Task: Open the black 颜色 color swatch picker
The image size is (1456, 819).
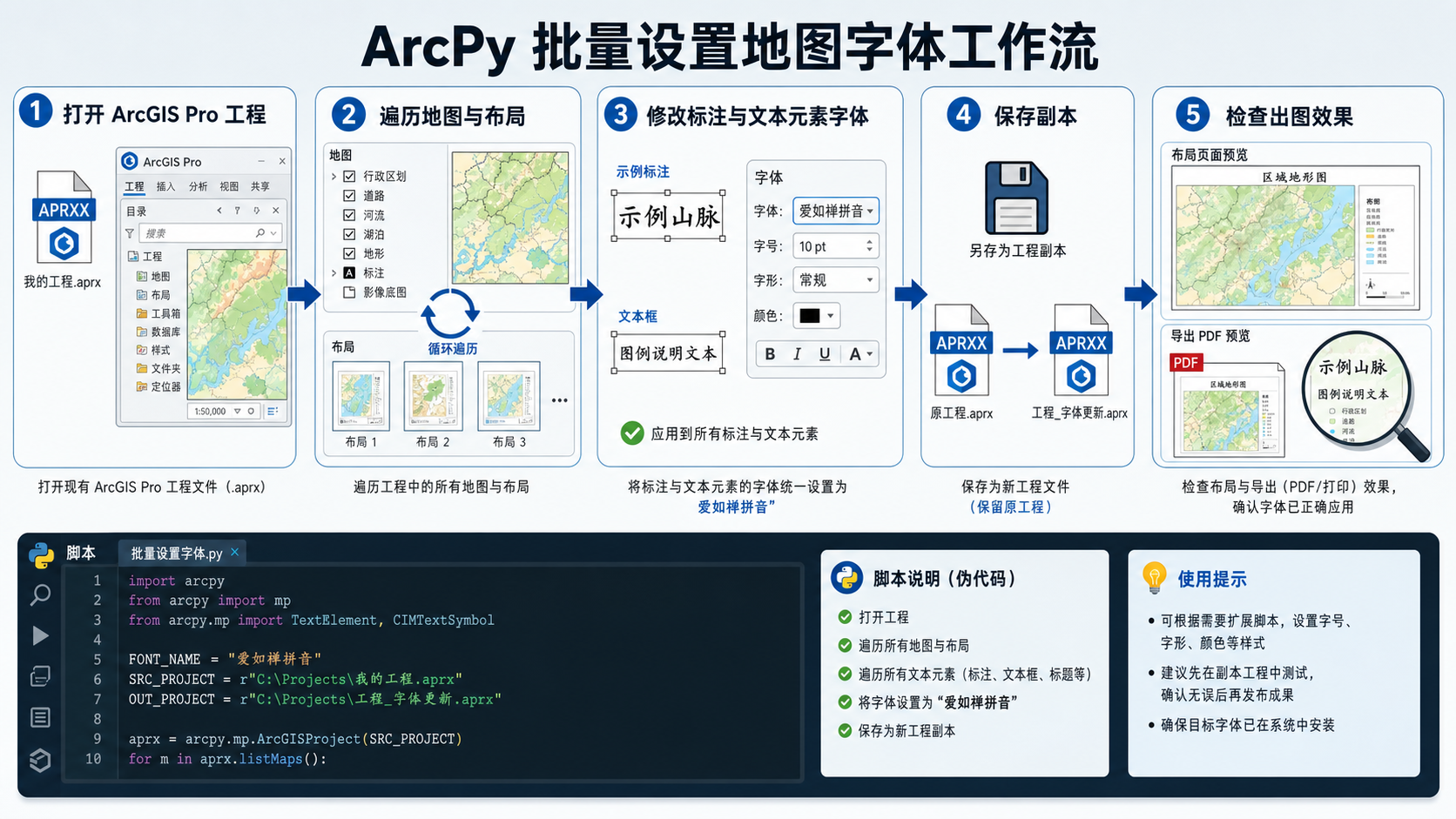Action: click(x=817, y=316)
